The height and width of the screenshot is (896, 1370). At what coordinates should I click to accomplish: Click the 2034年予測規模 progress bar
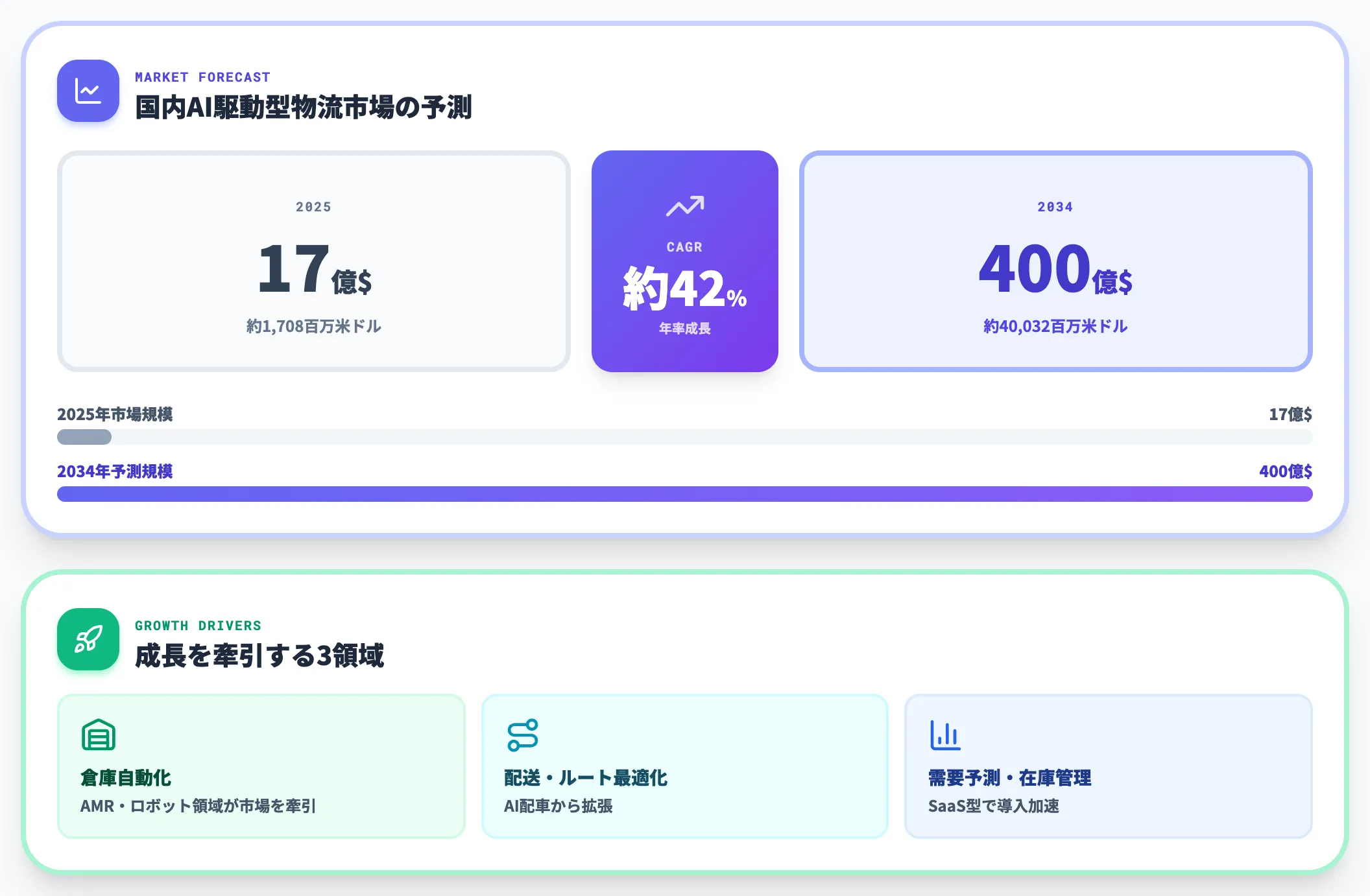point(685,494)
